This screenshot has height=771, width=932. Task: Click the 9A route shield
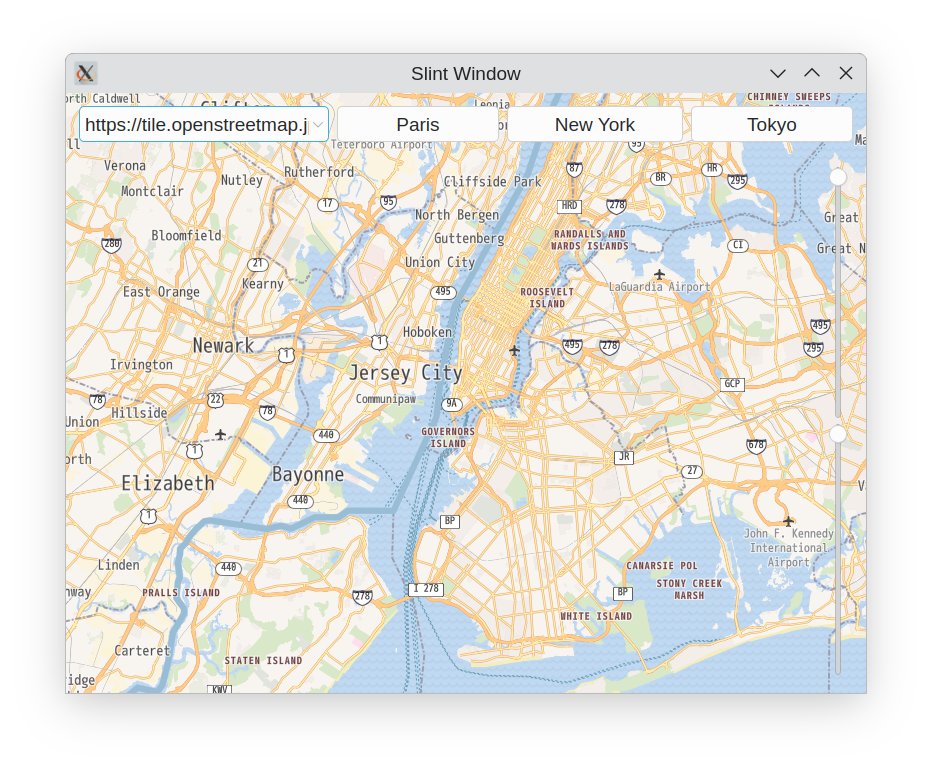pos(452,404)
